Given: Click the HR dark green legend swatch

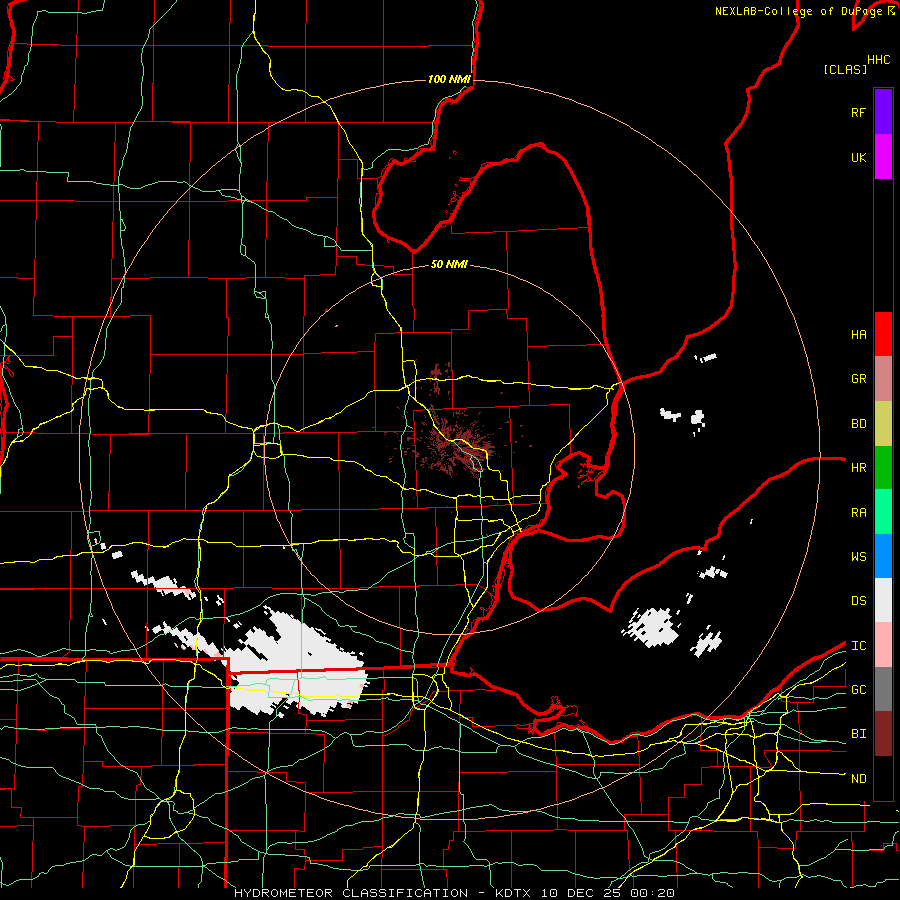Looking at the screenshot, I should point(883,468).
